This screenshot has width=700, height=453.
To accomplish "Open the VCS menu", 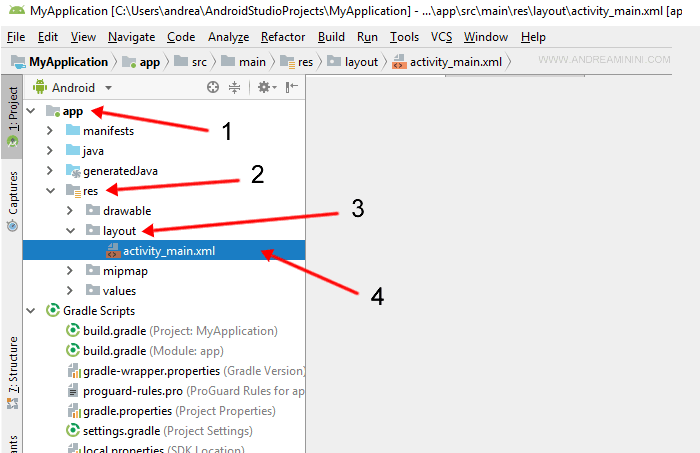I will (x=442, y=37).
